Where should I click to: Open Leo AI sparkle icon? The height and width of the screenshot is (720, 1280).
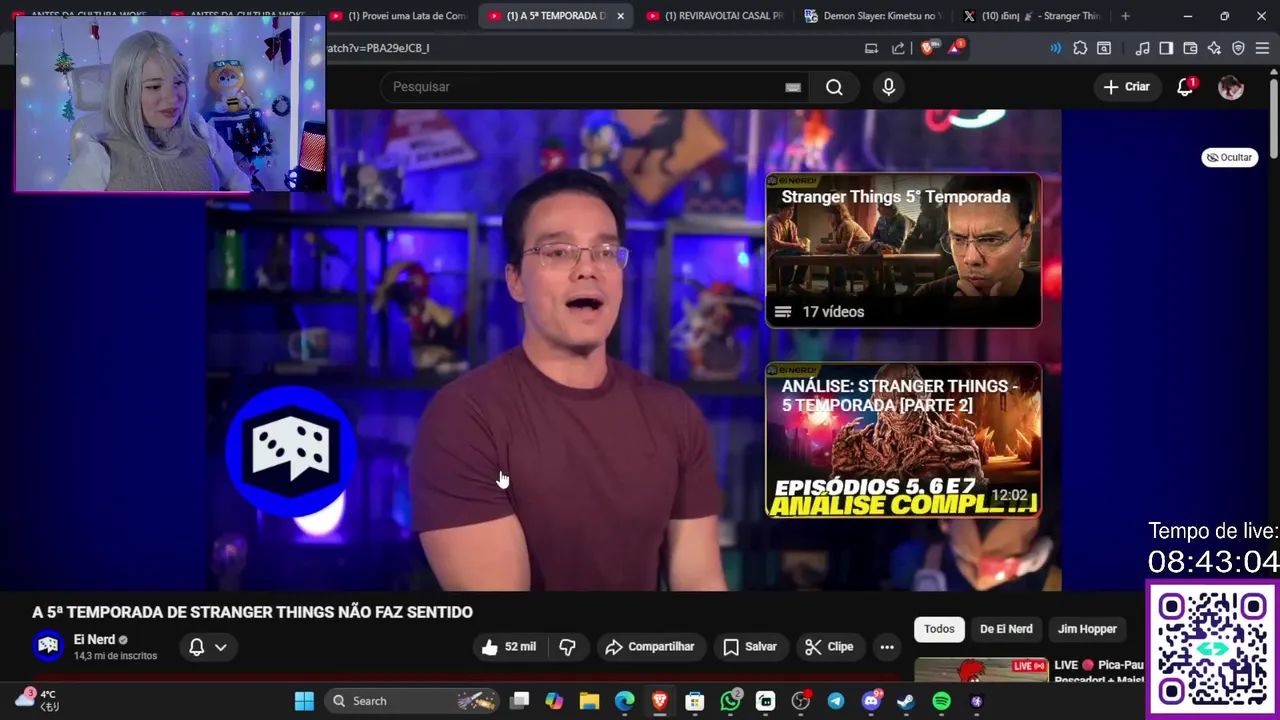(1214, 48)
